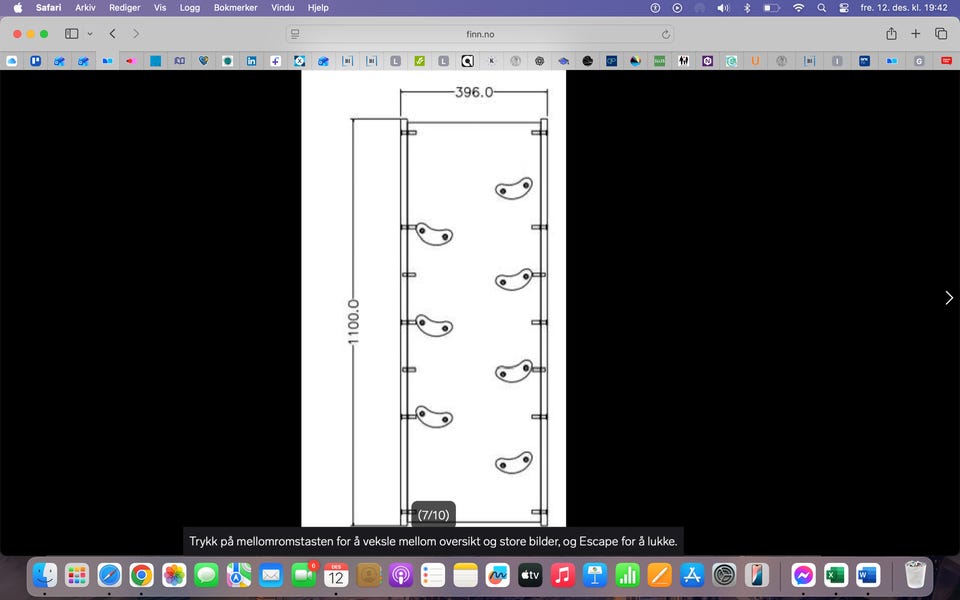960x600 pixels.
Task: Open Calendar from the Dock
Action: click(336, 575)
